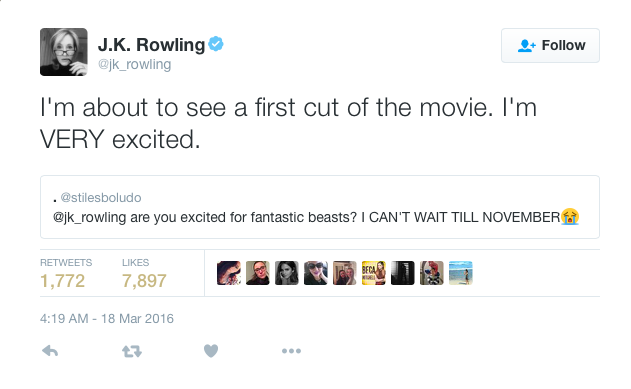Open the @jk_rowling handle link
Screen dimensions: 631x389
134,64
